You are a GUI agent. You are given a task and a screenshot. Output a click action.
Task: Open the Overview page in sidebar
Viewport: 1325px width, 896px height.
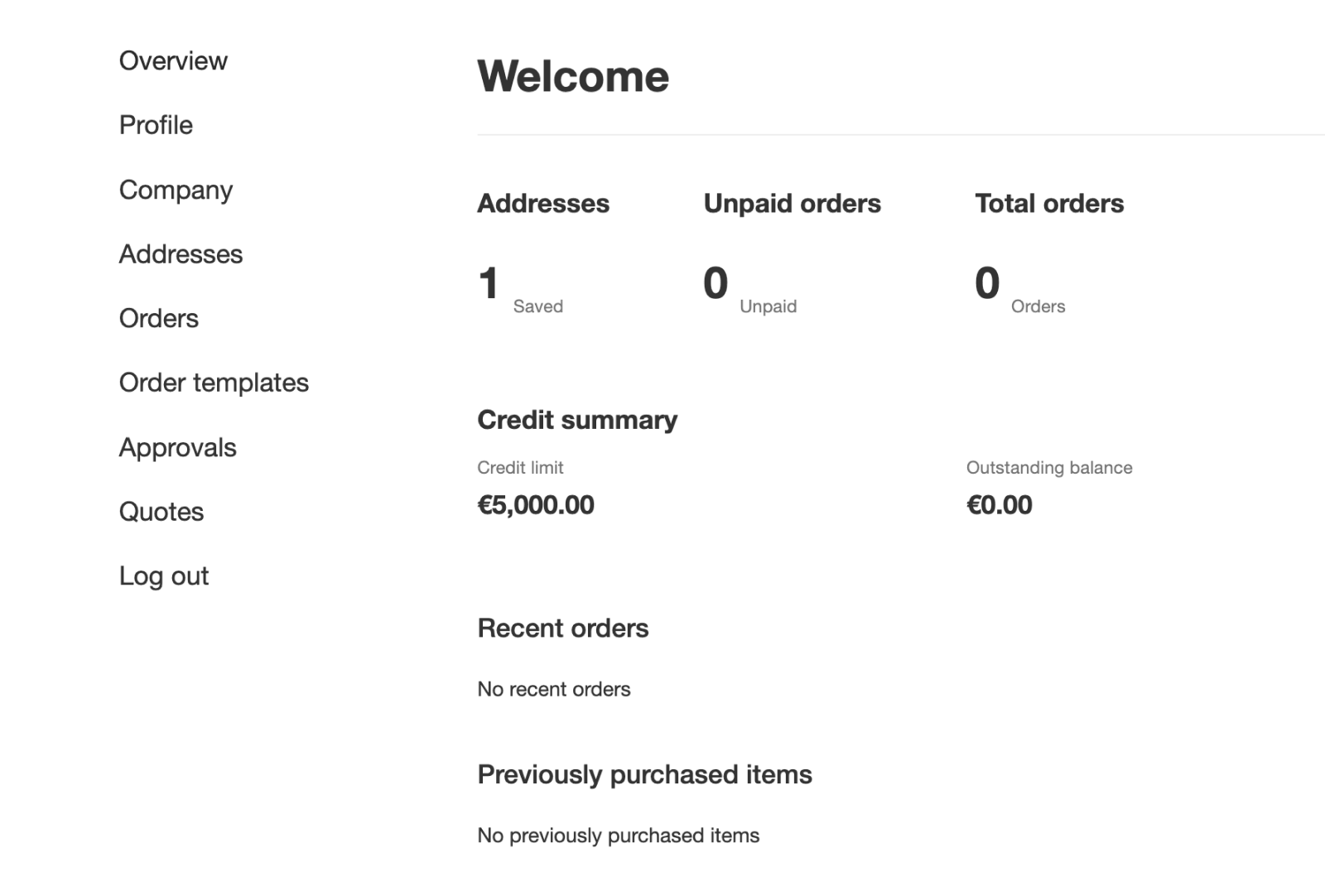click(173, 60)
